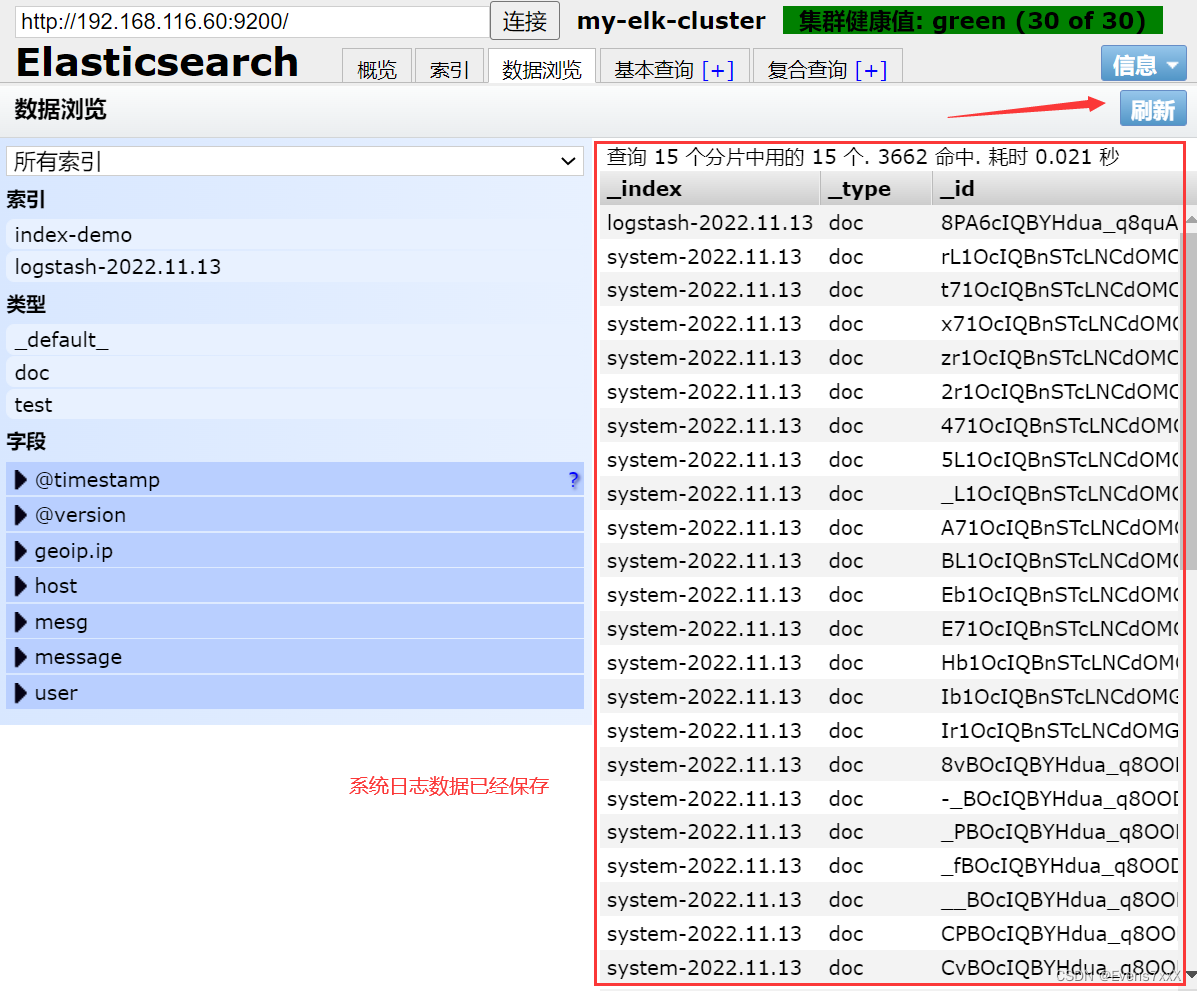Expand the @version field

point(295,515)
